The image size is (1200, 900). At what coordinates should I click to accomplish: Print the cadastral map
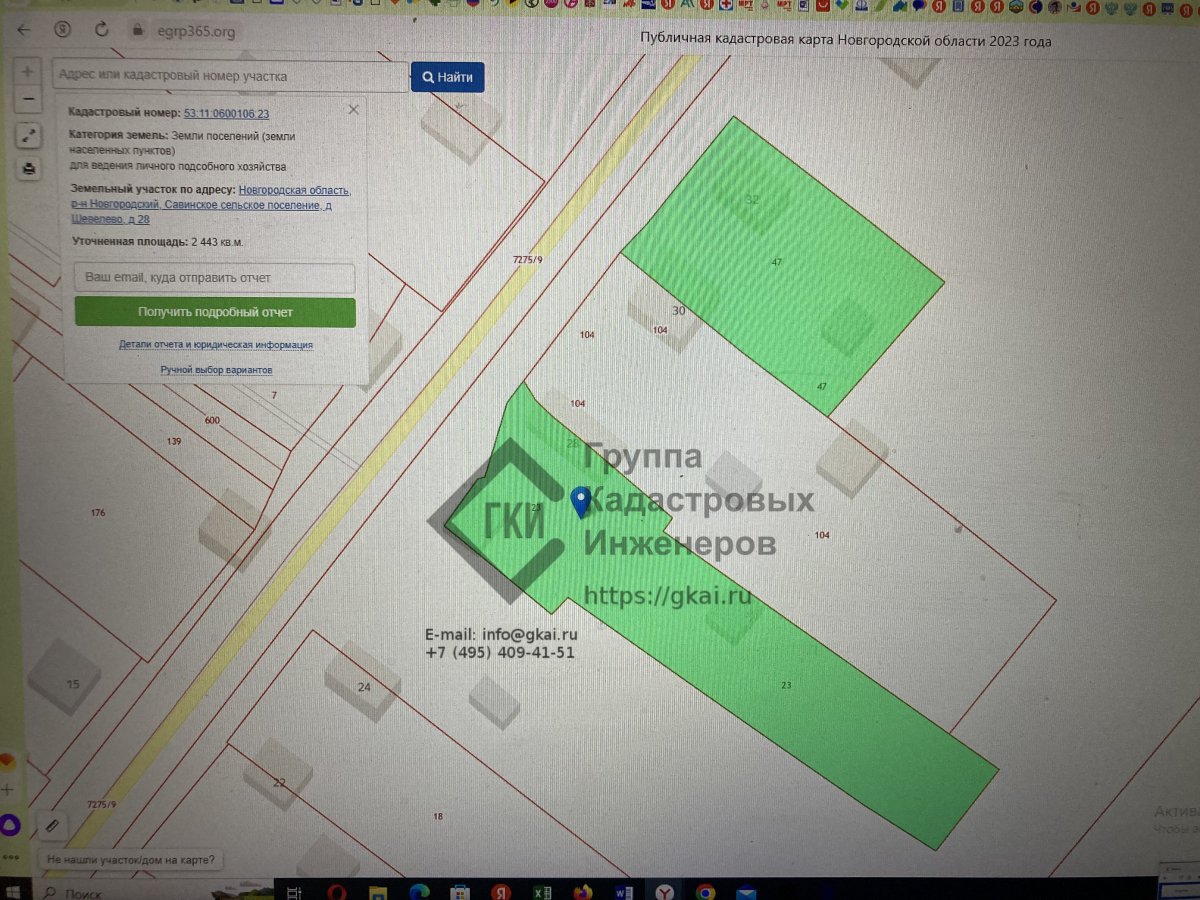click(29, 168)
